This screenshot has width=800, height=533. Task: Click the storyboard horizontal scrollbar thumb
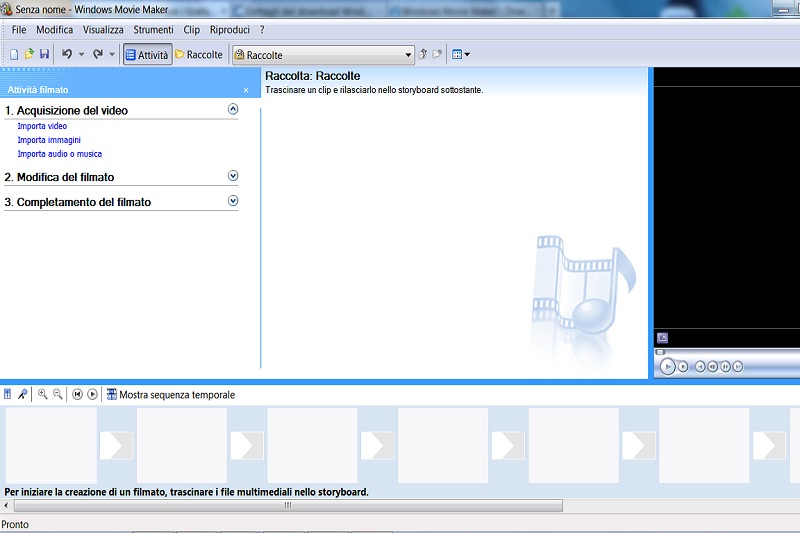click(288, 505)
